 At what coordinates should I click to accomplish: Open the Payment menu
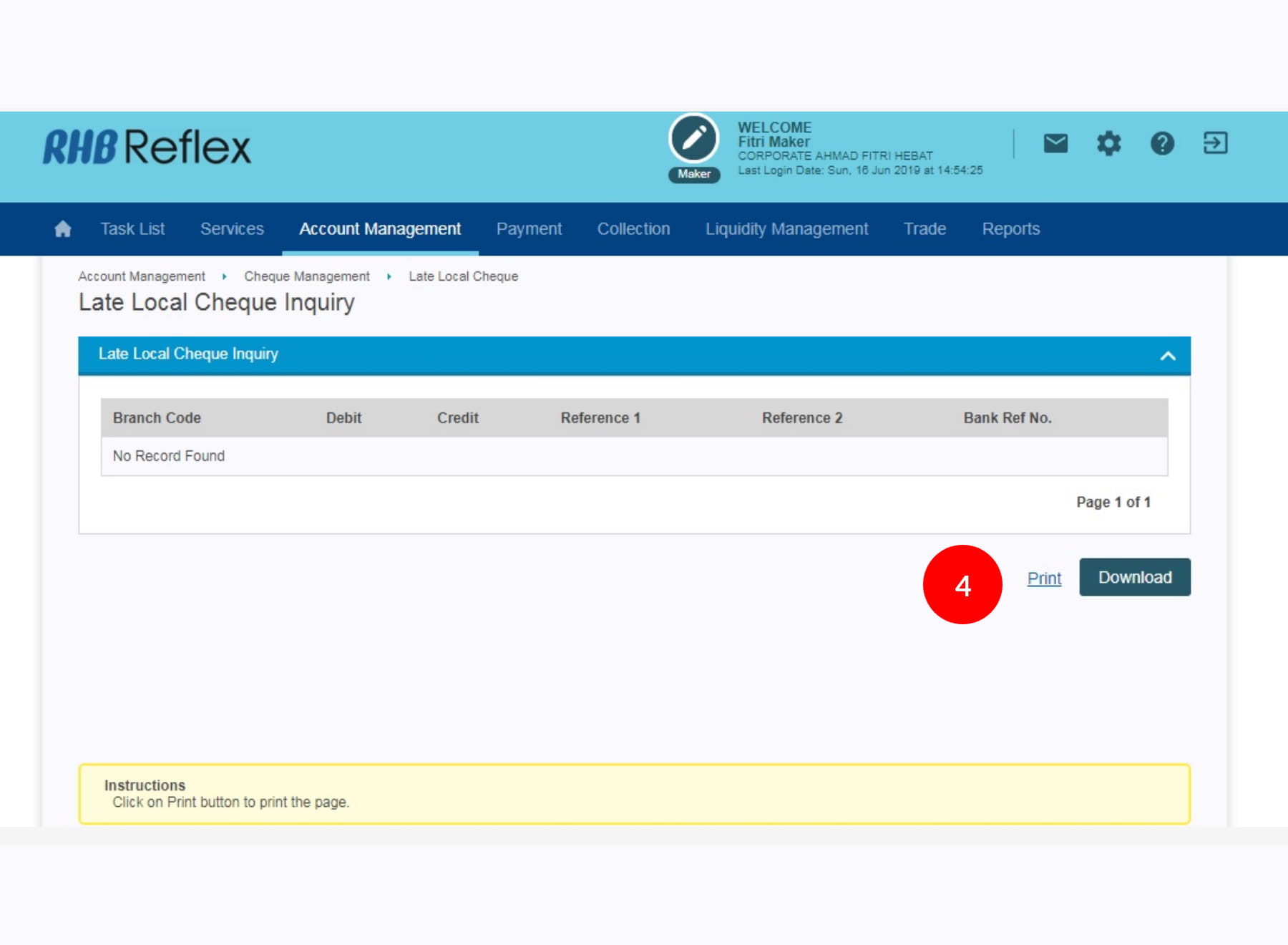tap(529, 229)
